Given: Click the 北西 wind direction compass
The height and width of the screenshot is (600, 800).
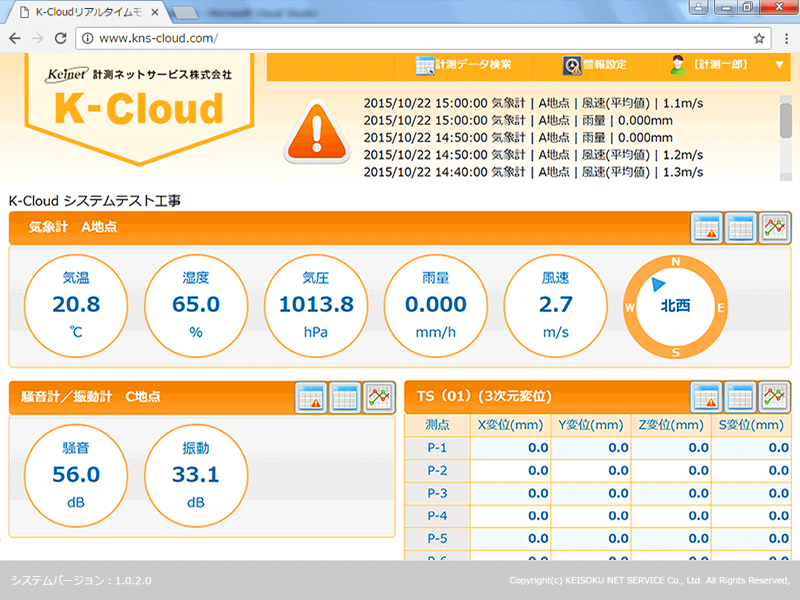Looking at the screenshot, I should pos(675,306).
